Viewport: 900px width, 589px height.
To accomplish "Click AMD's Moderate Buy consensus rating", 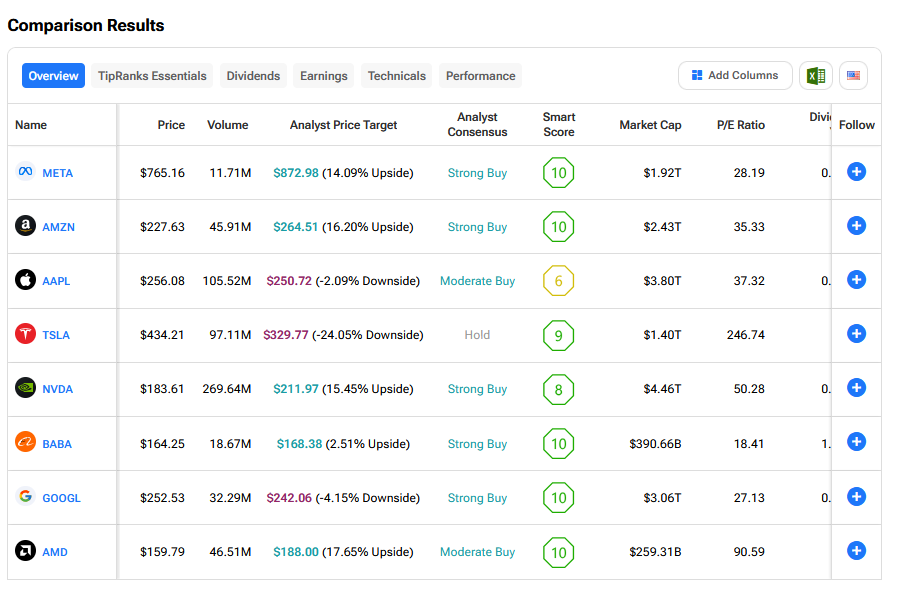I will pos(478,552).
